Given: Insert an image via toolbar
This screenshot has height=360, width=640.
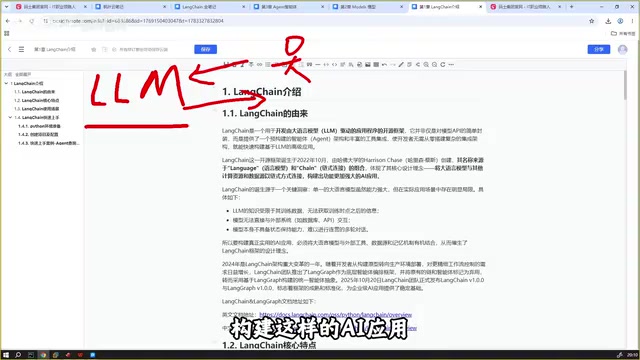Looking at the screenshot, I should point(368,64).
